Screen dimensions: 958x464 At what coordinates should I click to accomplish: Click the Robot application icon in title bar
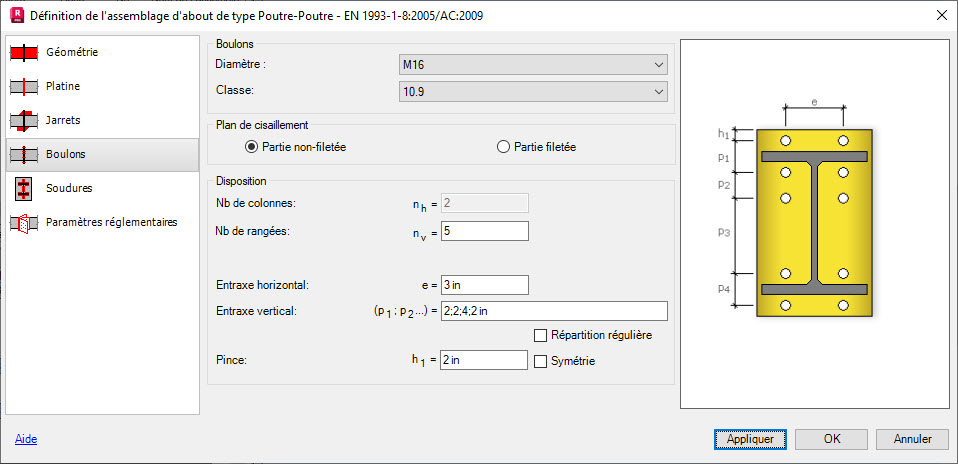(18, 15)
